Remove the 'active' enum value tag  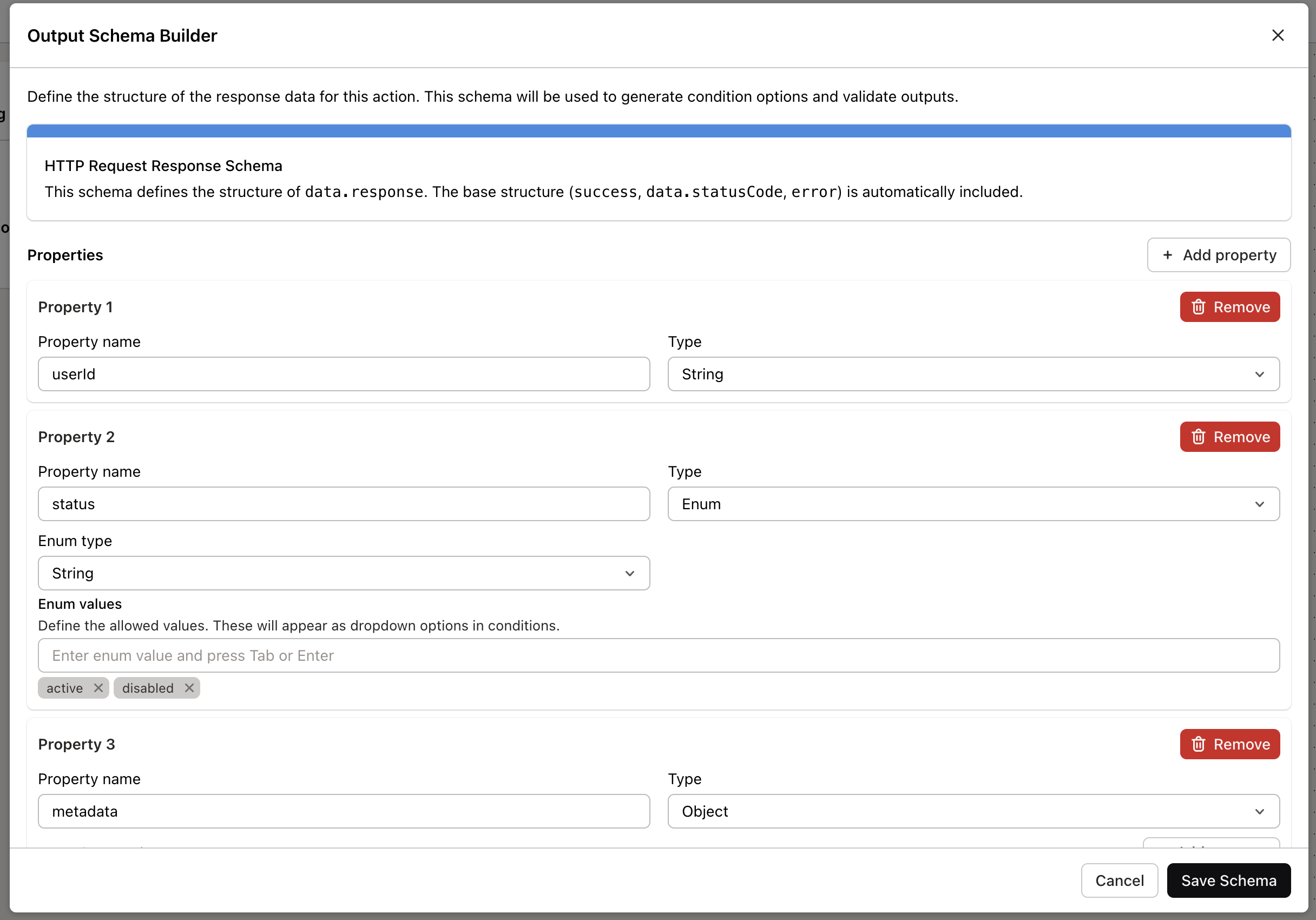[98, 688]
